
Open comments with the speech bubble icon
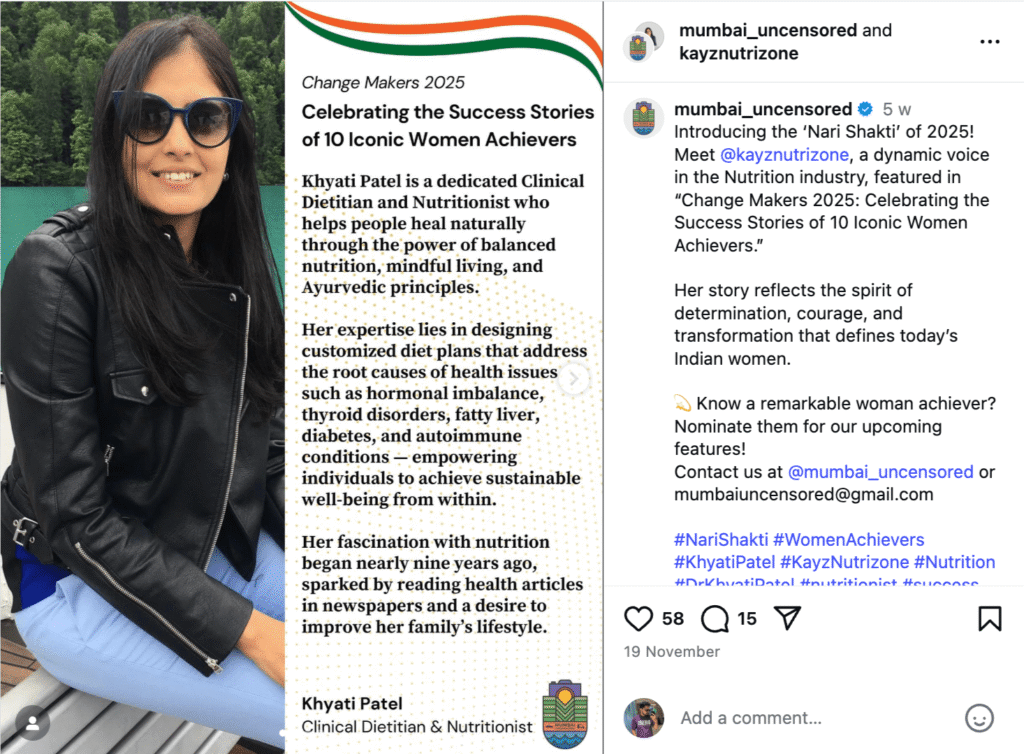pyautogui.click(x=715, y=619)
